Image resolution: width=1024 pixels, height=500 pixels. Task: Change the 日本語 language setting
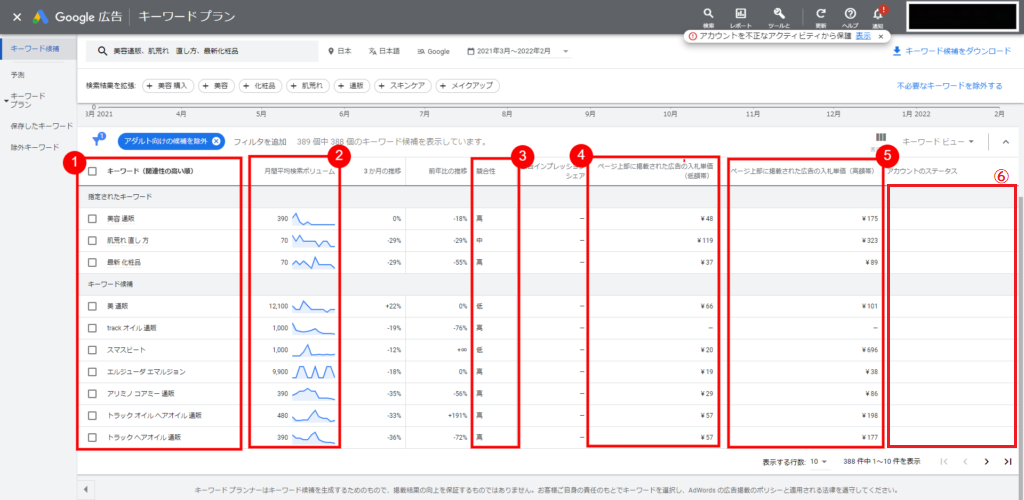(384, 51)
